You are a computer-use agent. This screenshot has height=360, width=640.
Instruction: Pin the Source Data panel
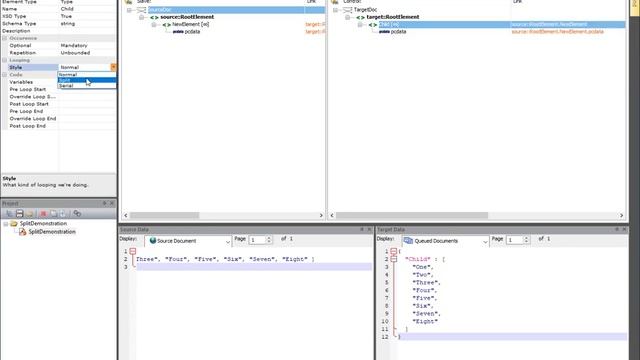point(362,229)
